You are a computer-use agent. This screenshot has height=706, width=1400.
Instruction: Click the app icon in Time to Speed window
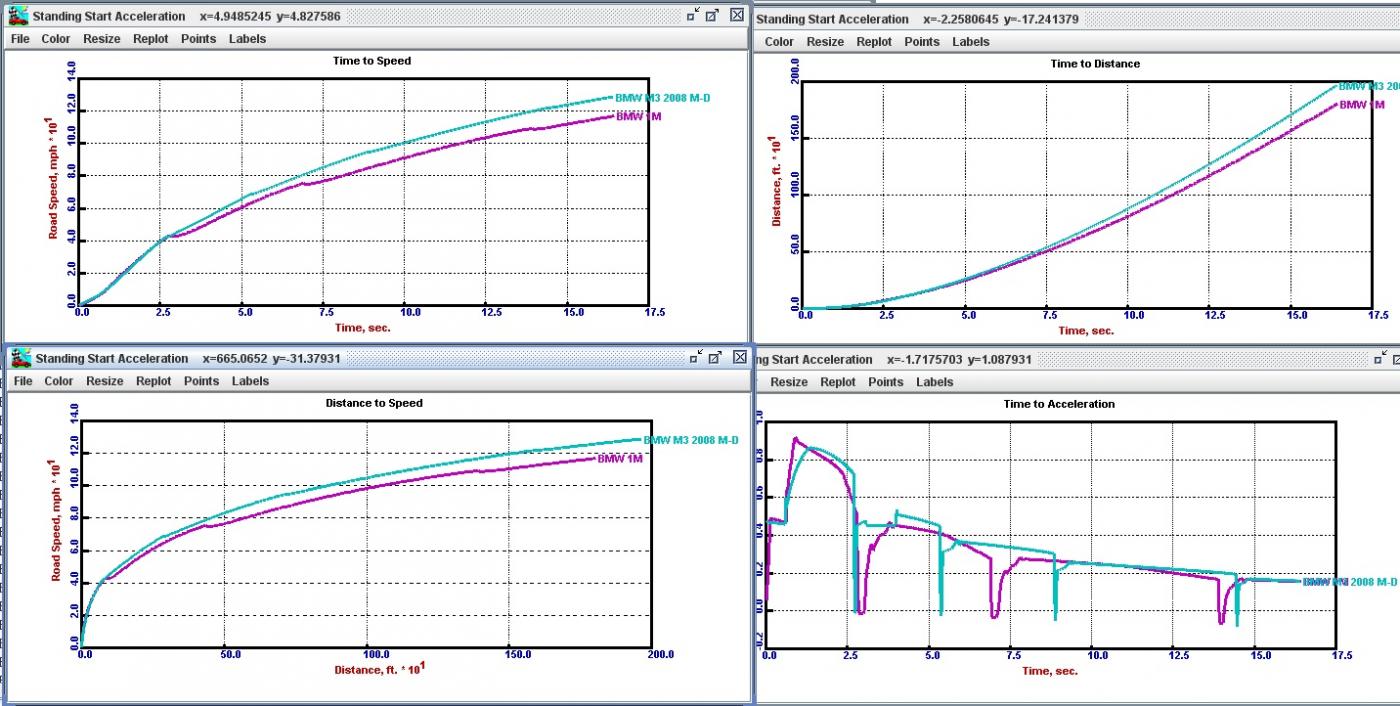point(18,16)
